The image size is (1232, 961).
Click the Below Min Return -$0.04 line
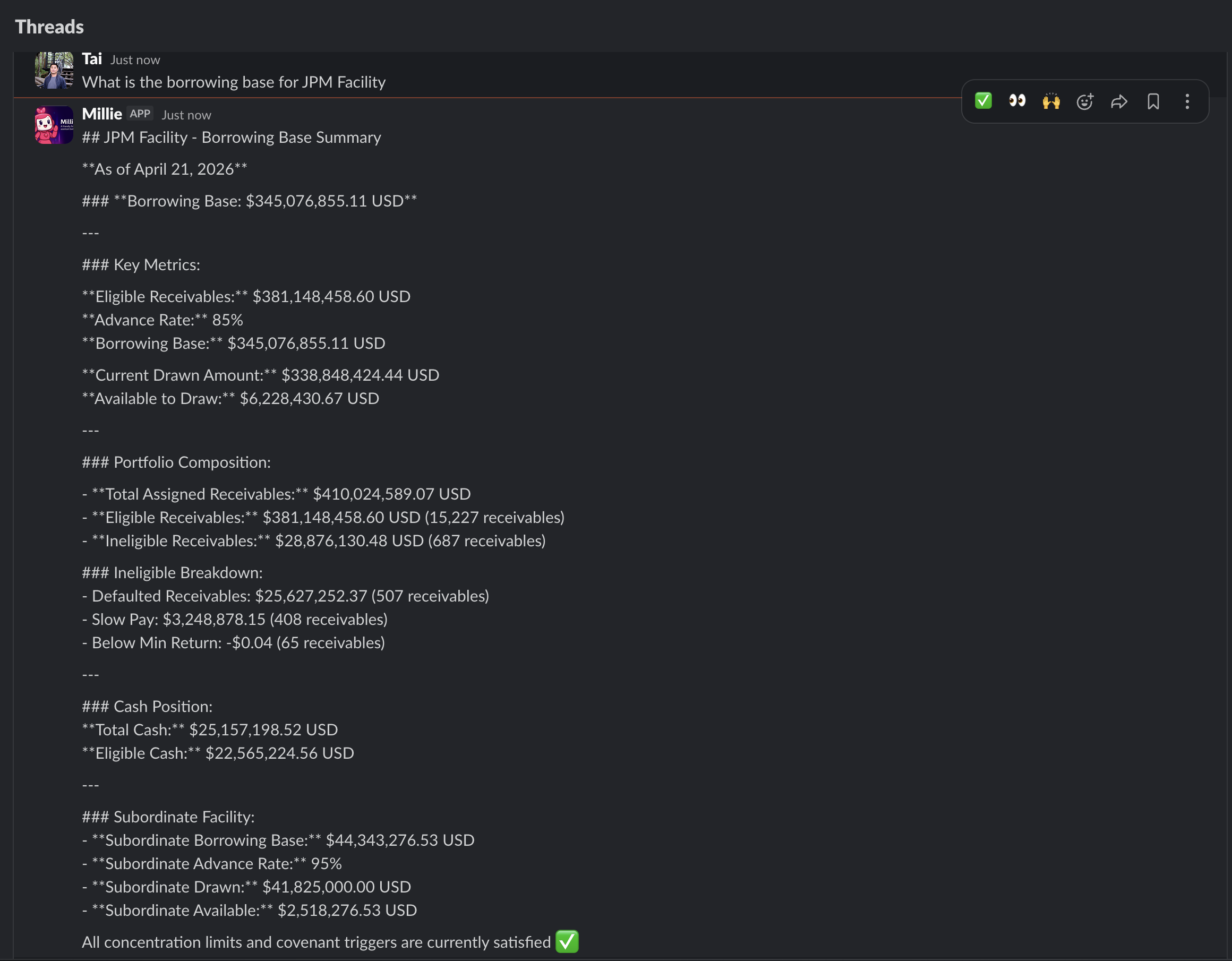[x=234, y=643]
